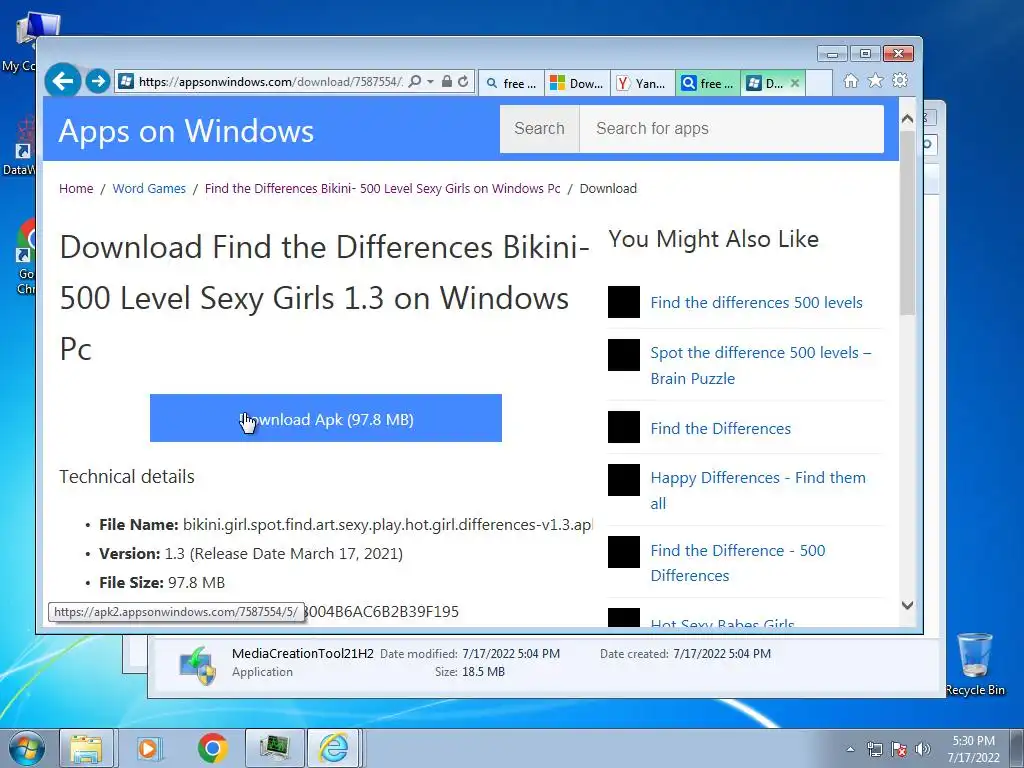Image resolution: width=1024 pixels, height=768 pixels.
Task: Go back with the browser back arrow
Action: click(x=63, y=82)
